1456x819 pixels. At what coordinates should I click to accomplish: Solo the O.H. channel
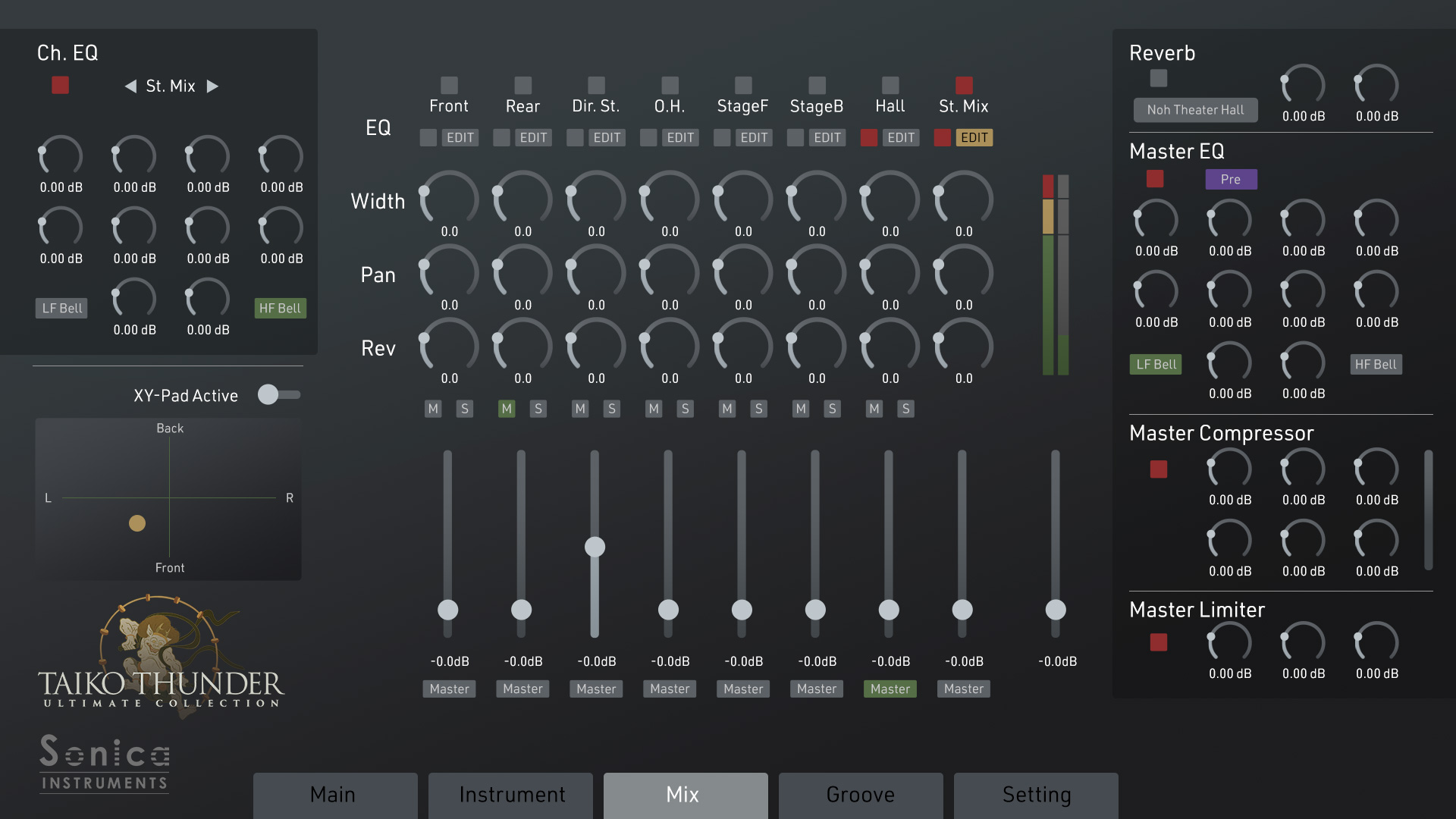click(x=686, y=409)
